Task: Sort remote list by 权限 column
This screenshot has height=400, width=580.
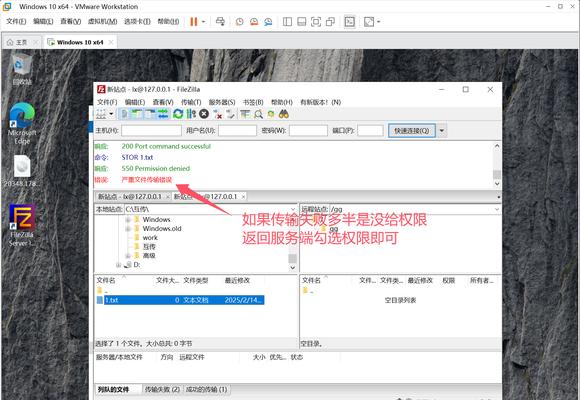Action: [x=449, y=280]
